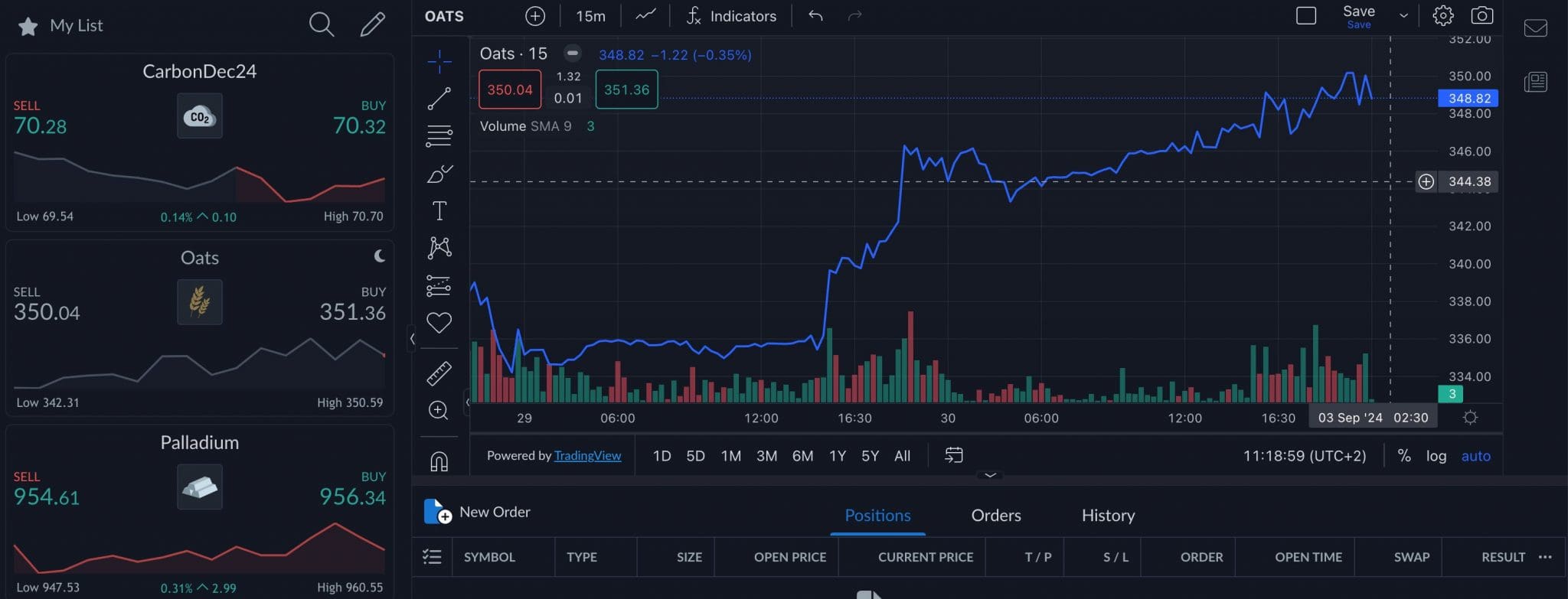
Task: Set chart range to 5Y
Action: point(870,456)
